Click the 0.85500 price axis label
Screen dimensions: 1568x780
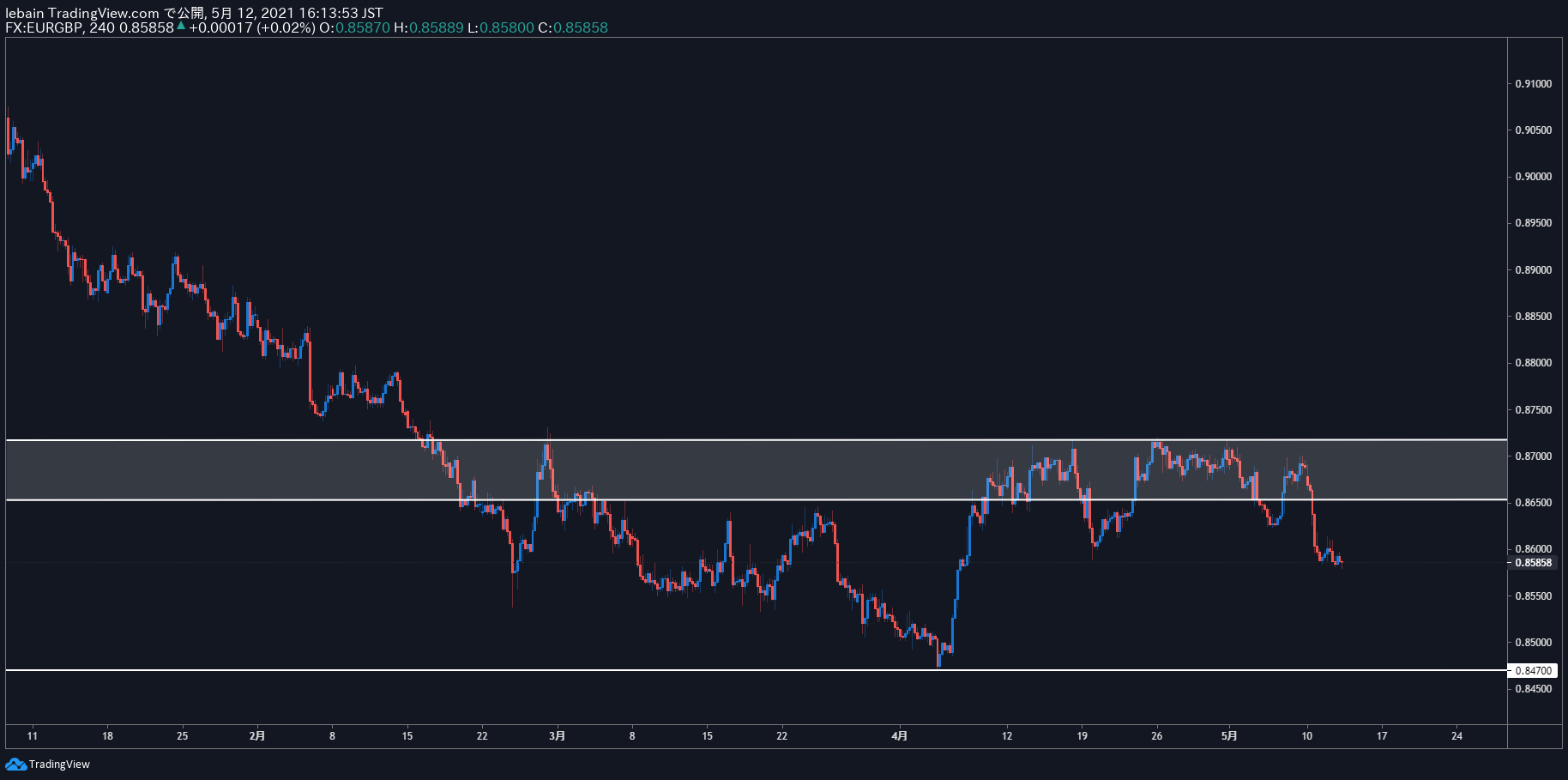[x=1533, y=596]
